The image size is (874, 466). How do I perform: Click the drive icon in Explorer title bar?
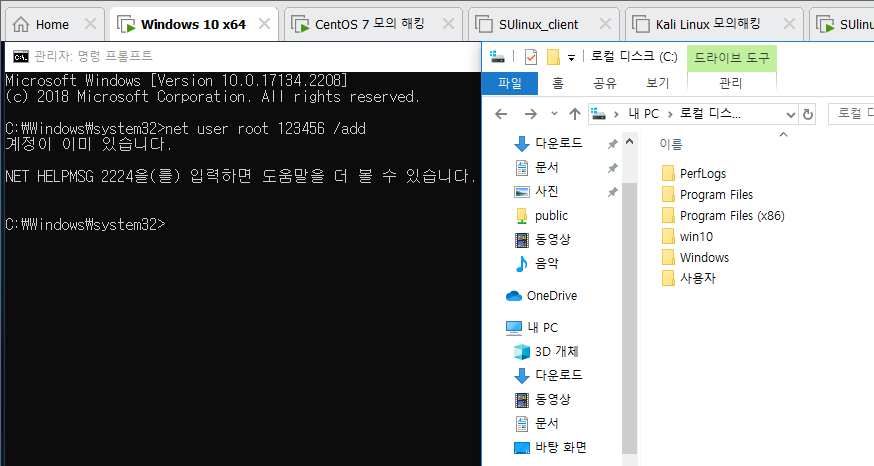point(497,56)
